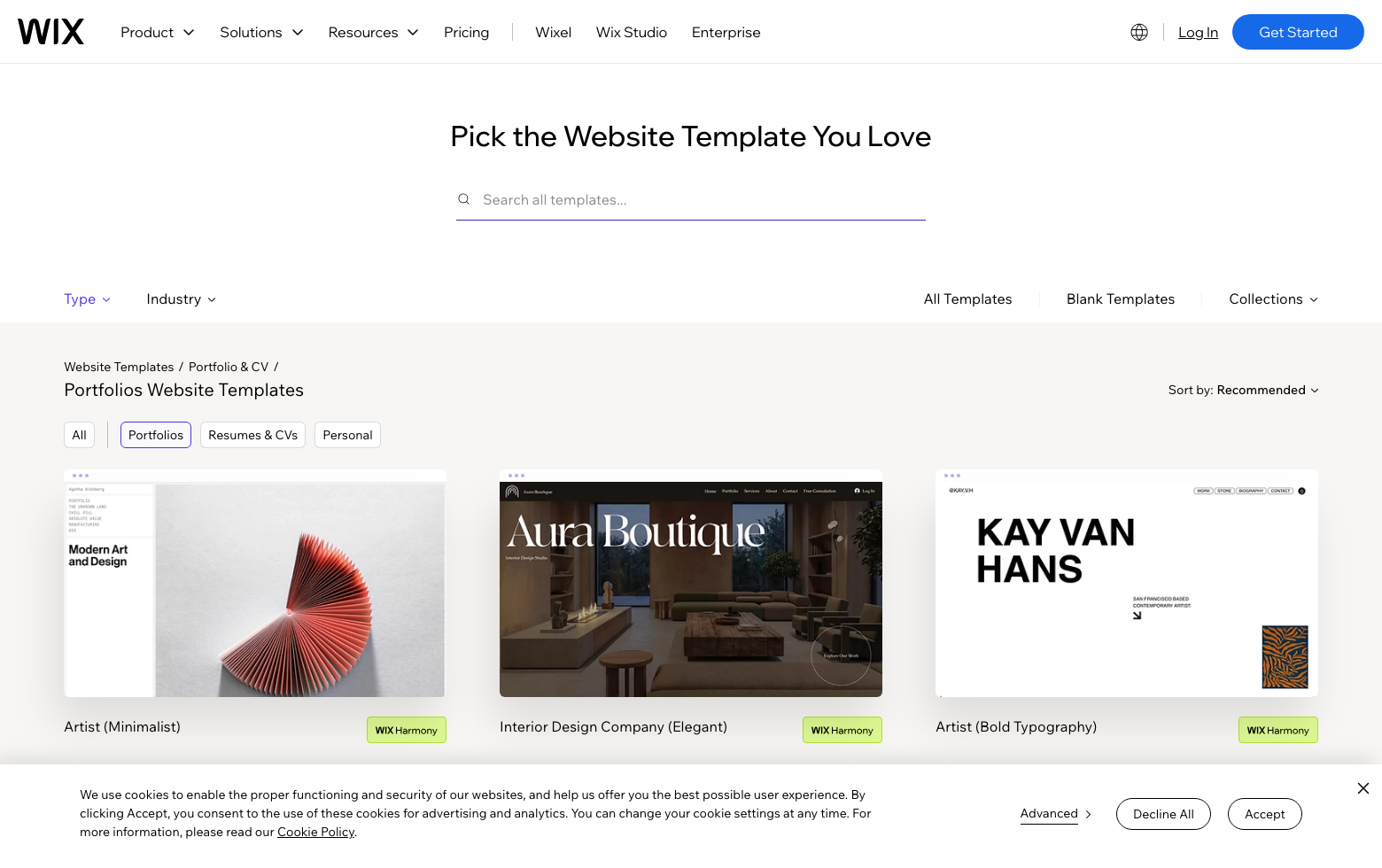Accept the cookies

1265,814
